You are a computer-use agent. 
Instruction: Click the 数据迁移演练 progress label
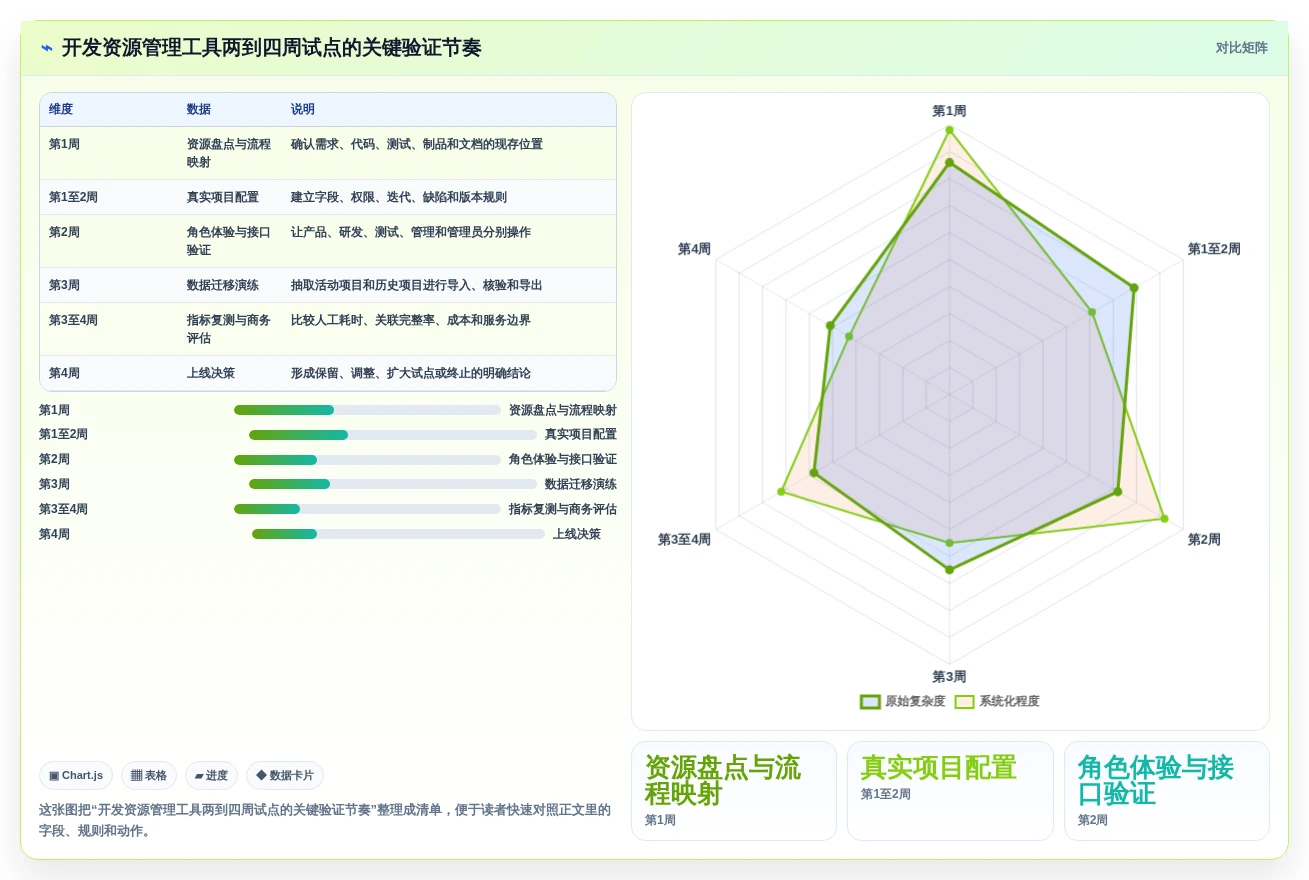580,484
